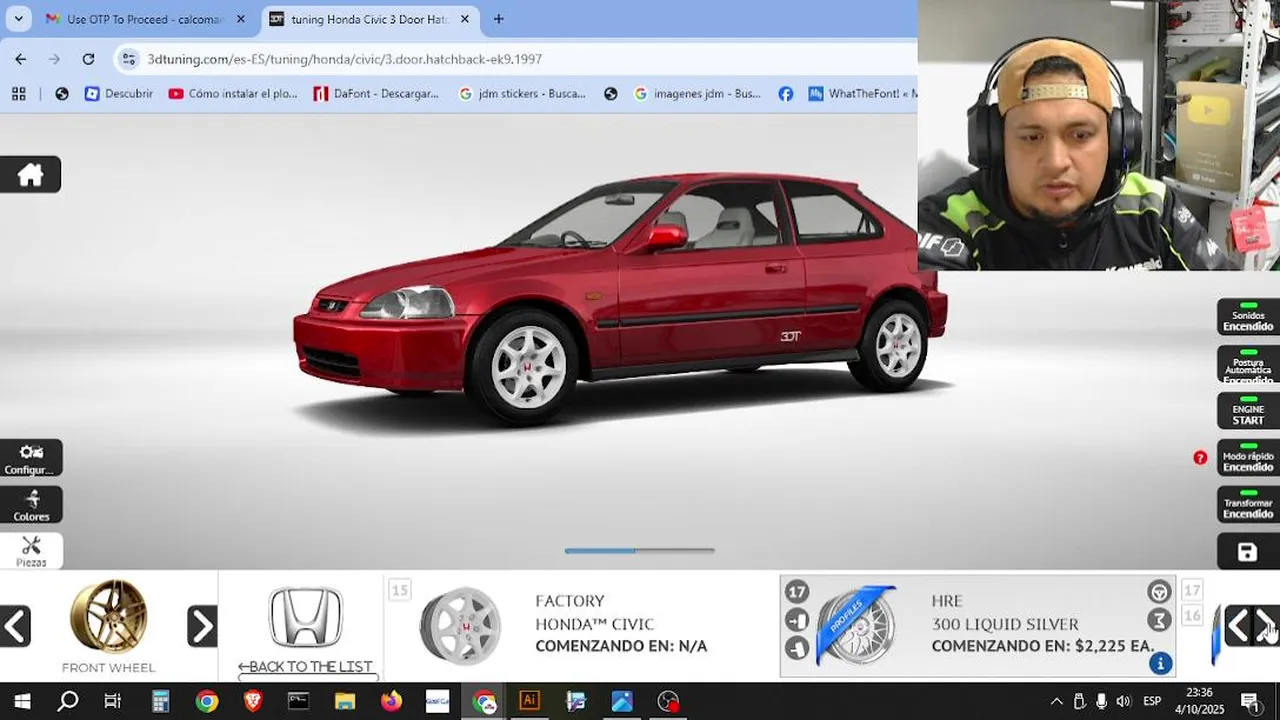Open imagenes jdm bookmark
The height and width of the screenshot is (720, 1280).
(697, 93)
